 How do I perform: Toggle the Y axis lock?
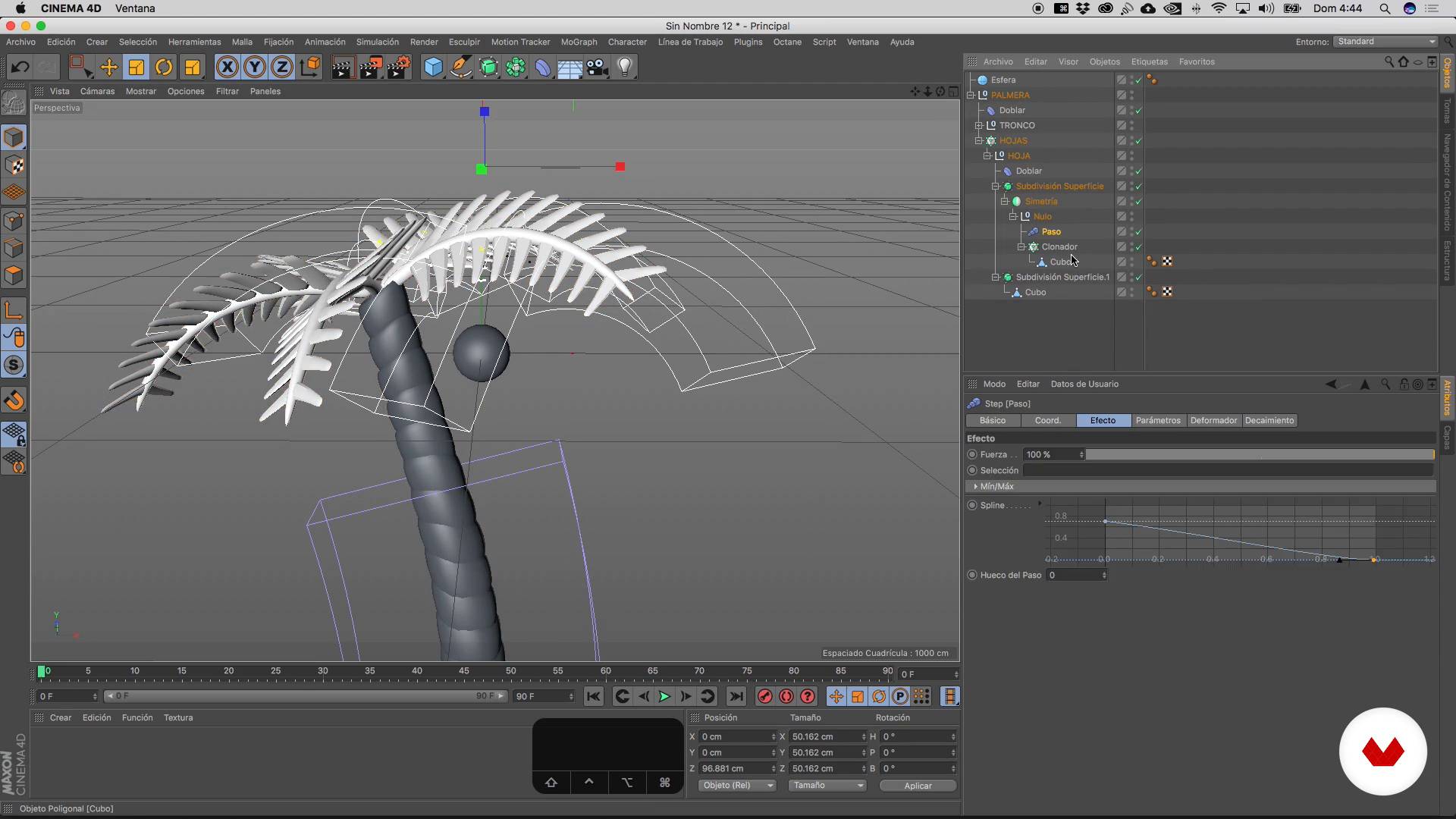[255, 67]
